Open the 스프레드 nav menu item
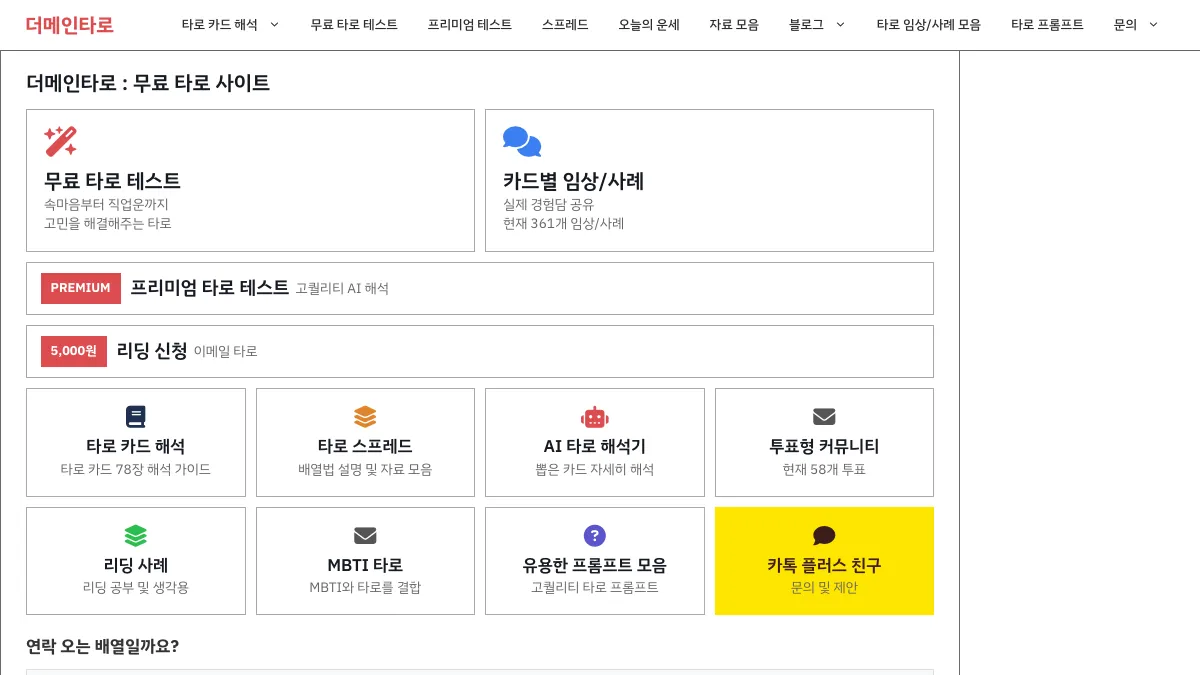This screenshot has width=1200, height=675. pos(565,25)
